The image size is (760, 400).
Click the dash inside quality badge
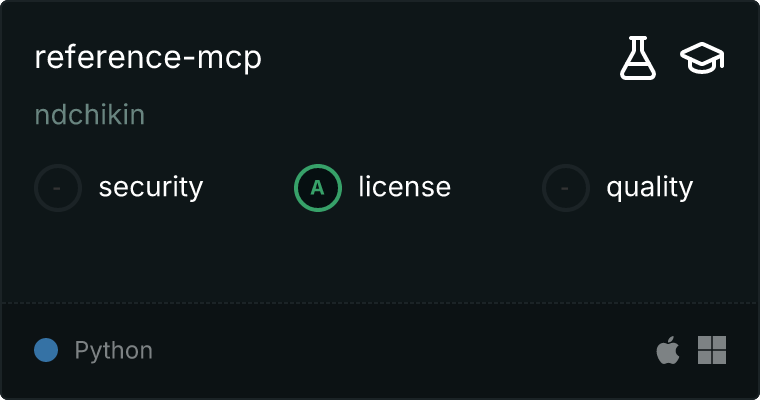coord(565,188)
